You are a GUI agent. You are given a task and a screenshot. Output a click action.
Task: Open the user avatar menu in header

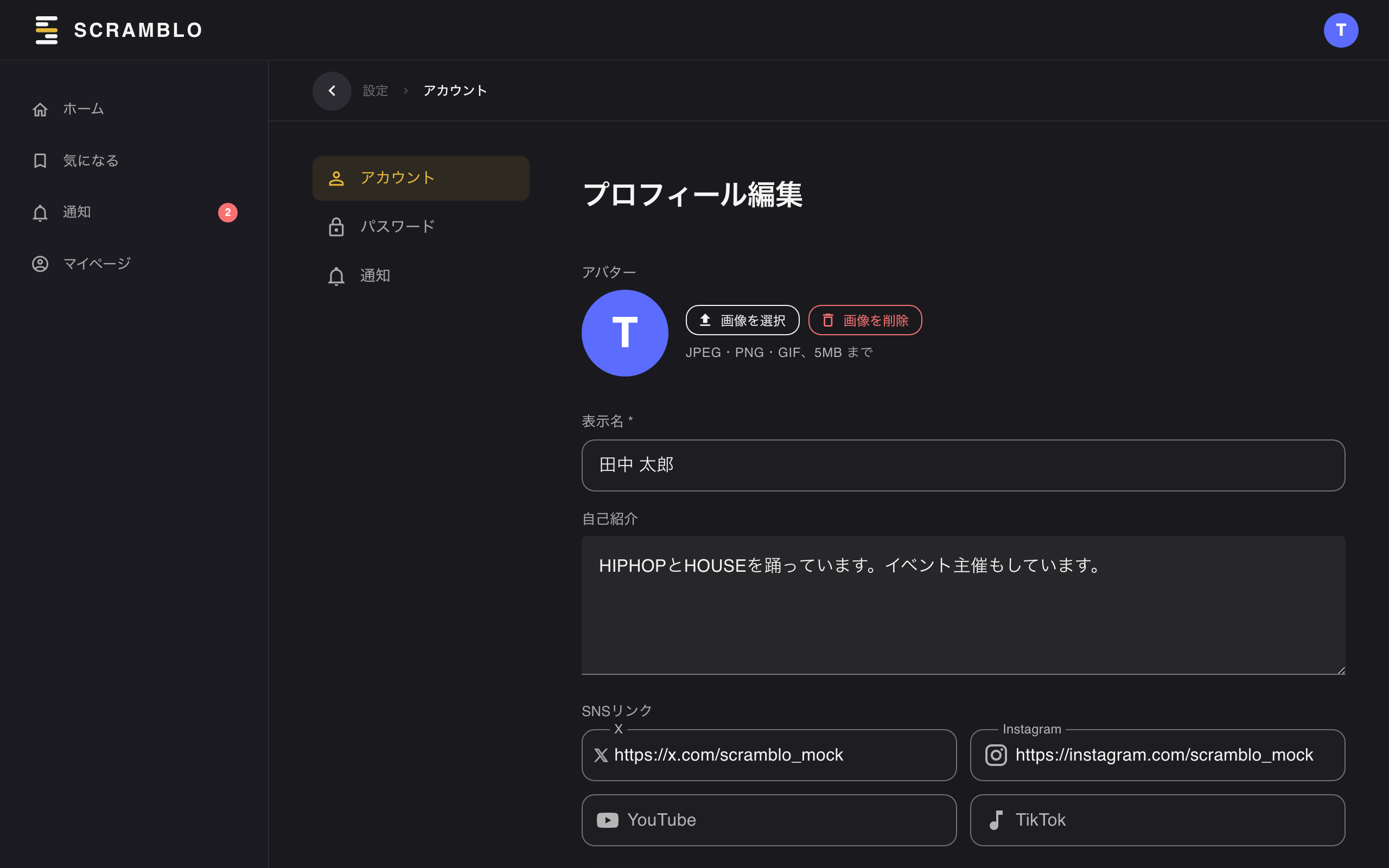click(1341, 30)
